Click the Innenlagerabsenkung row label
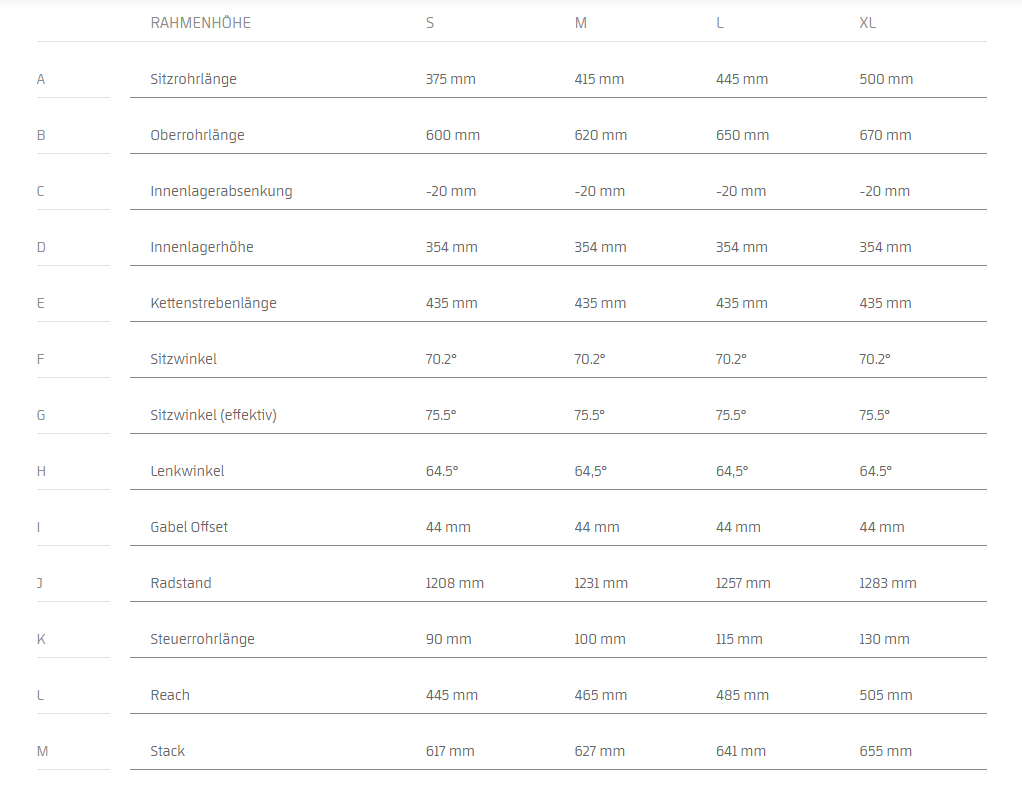 (x=221, y=191)
